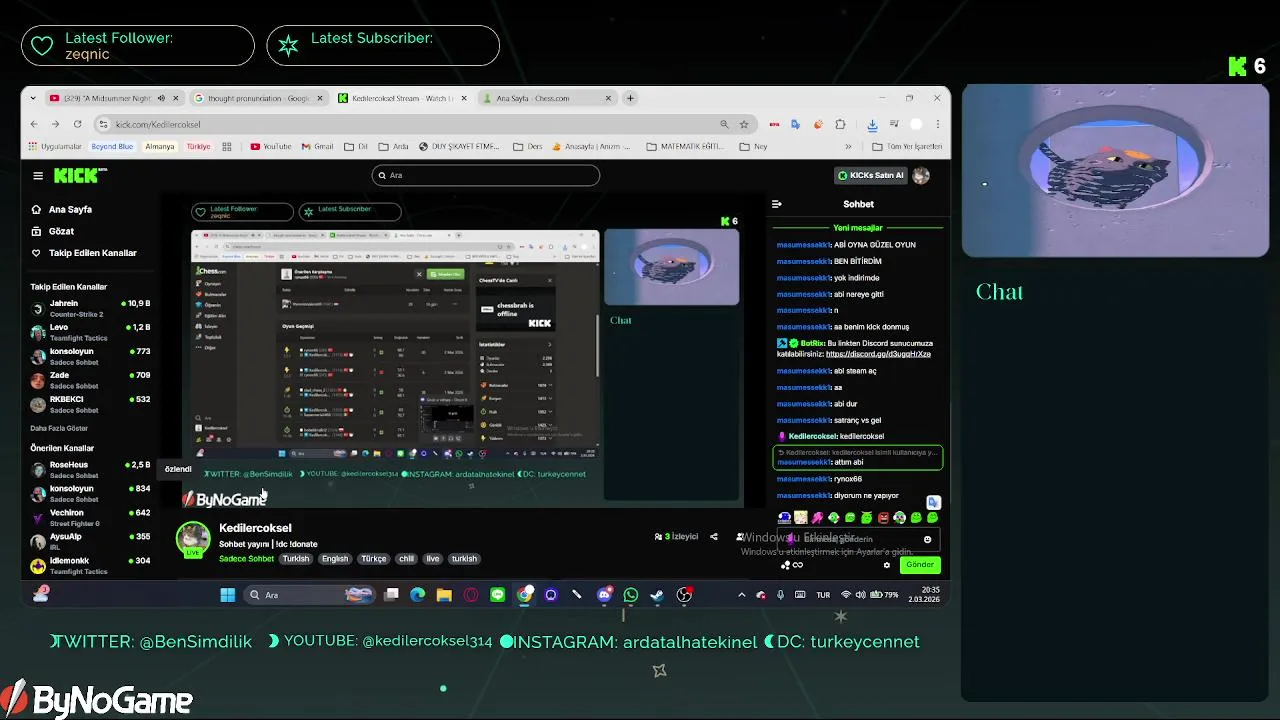Open the Kick hamburger menu
The image size is (1280, 720).
click(x=38, y=175)
